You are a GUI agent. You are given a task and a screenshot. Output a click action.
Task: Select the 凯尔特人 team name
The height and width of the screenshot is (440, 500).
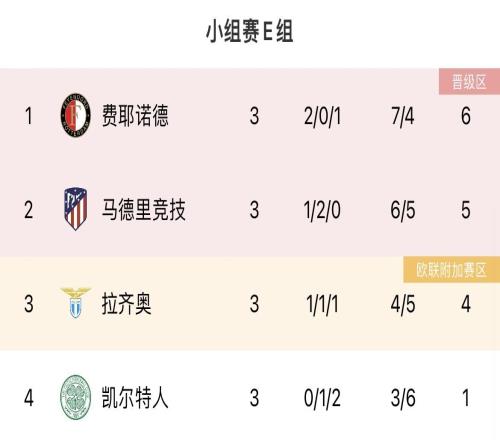[135, 398]
